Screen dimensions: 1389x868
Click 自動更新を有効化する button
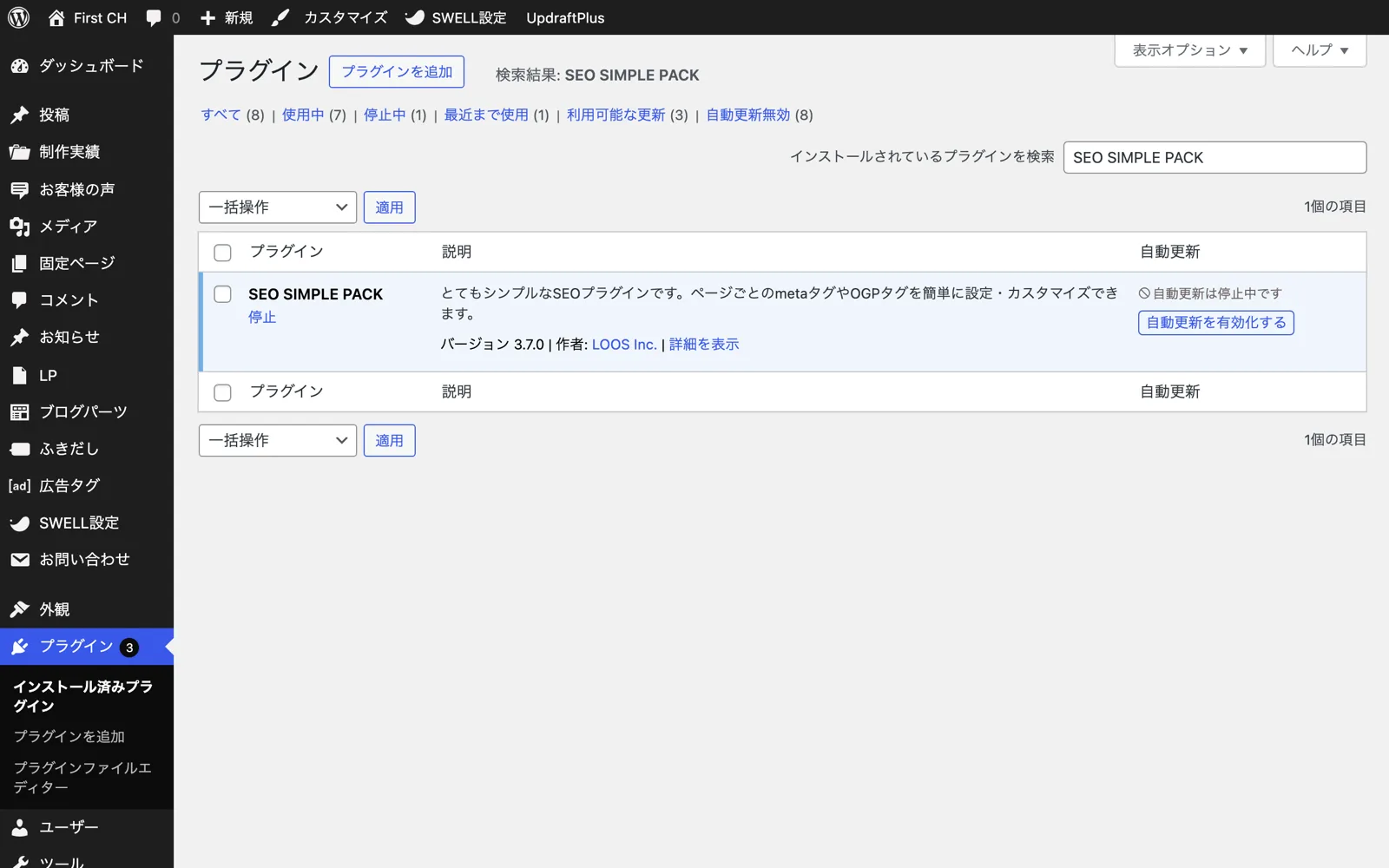point(1216,323)
